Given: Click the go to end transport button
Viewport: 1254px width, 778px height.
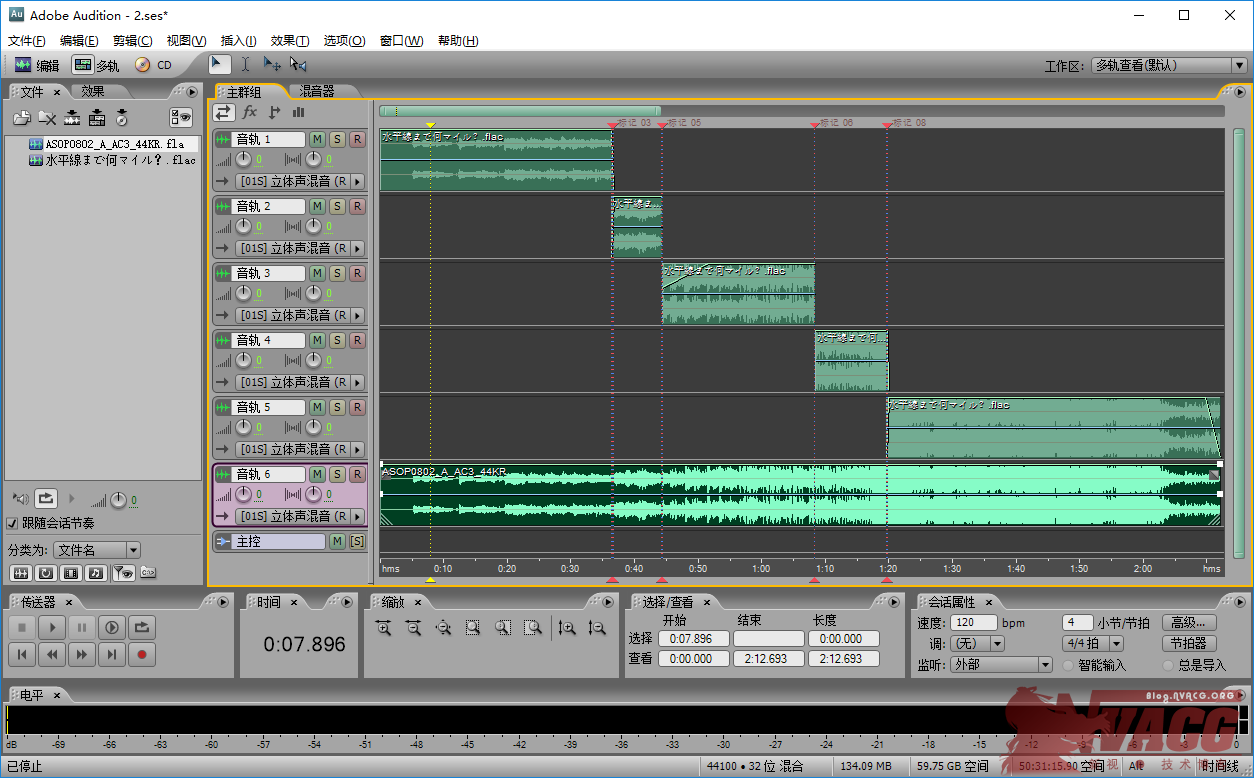Looking at the screenshot, I should [x=112, y=655].
